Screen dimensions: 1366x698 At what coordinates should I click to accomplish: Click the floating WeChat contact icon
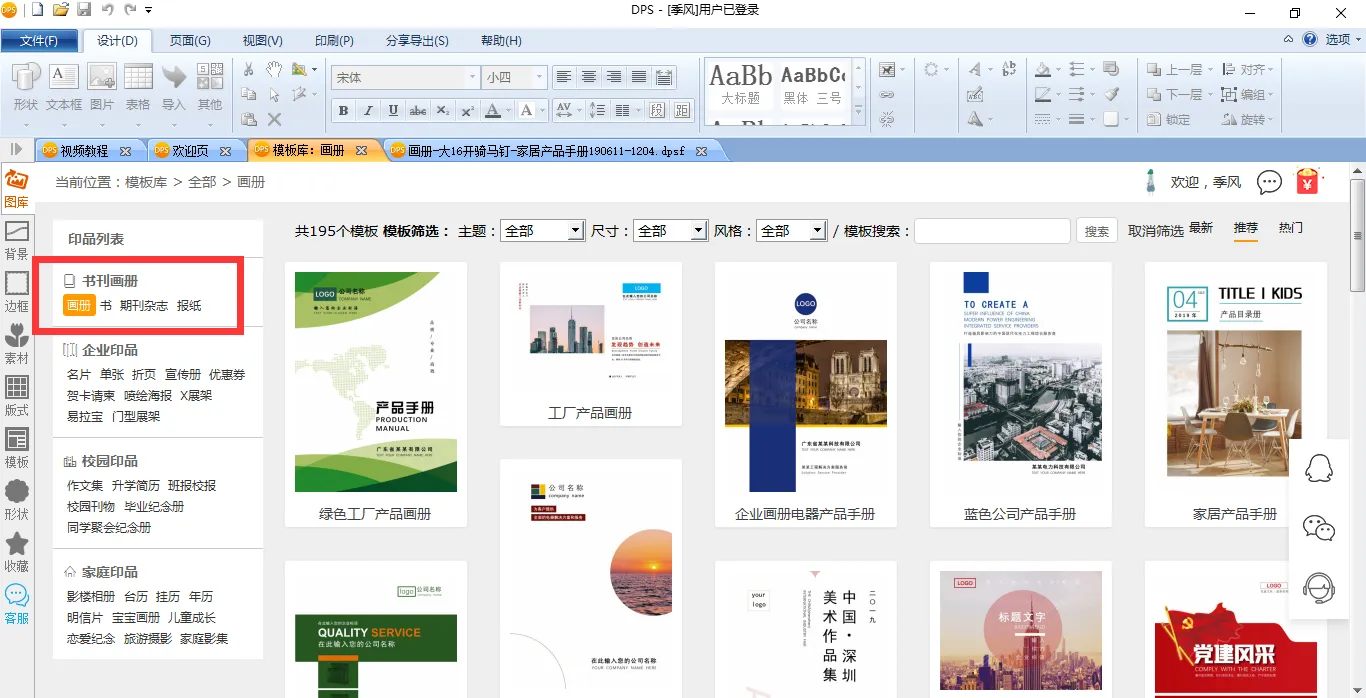pyautogui.click(x=1319, y=528)
